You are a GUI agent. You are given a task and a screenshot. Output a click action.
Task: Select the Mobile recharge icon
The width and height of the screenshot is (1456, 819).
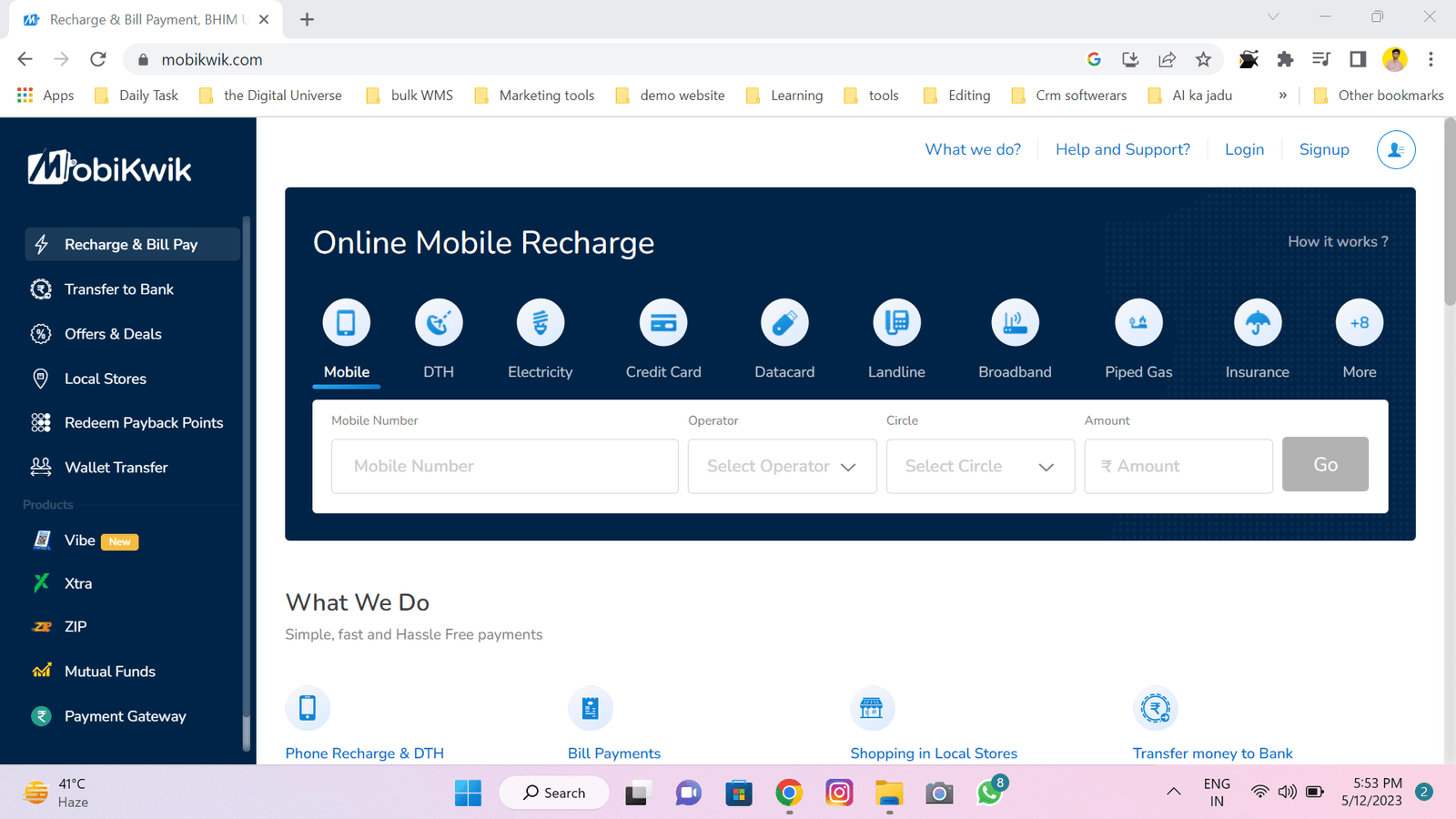pyautogui.click(x=347, y=322)
